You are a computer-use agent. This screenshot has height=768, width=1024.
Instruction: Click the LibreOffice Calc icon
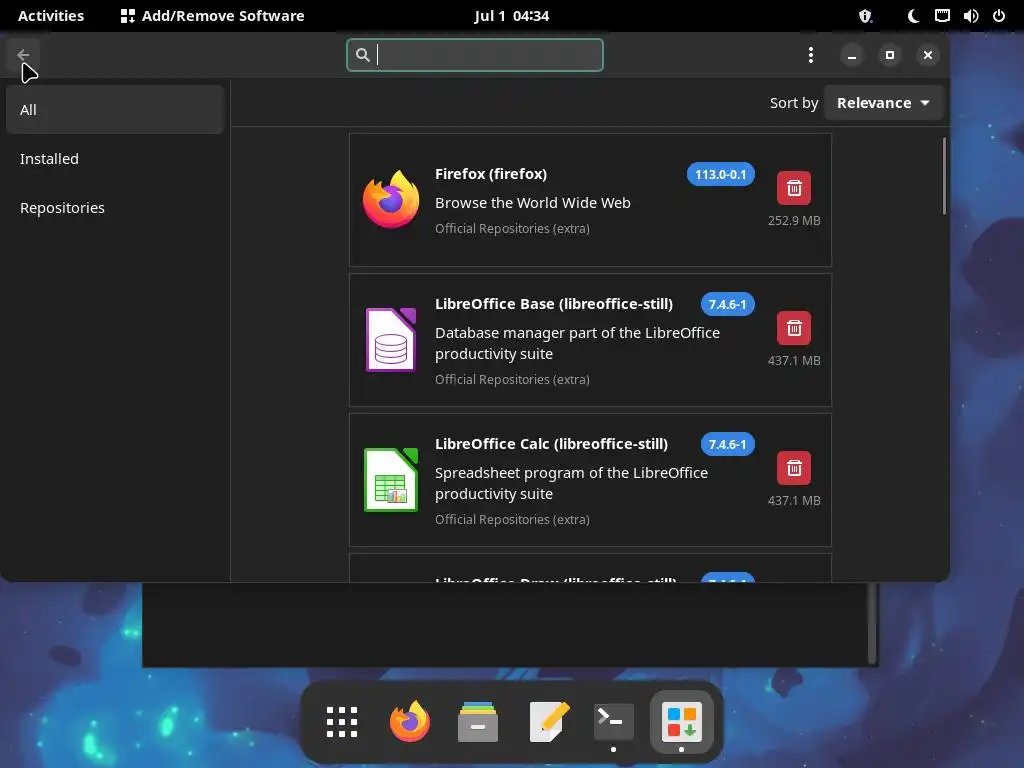[391, 480]
